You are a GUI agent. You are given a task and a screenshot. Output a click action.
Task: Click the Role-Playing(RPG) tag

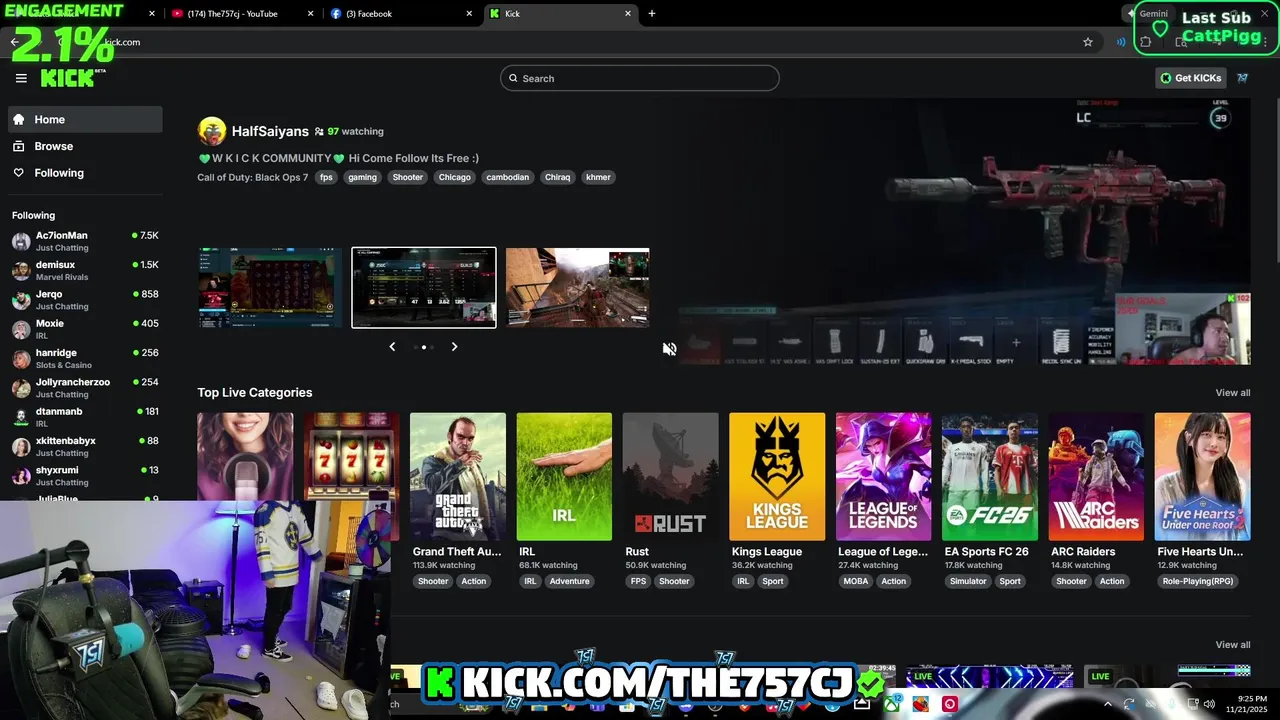1198,581
